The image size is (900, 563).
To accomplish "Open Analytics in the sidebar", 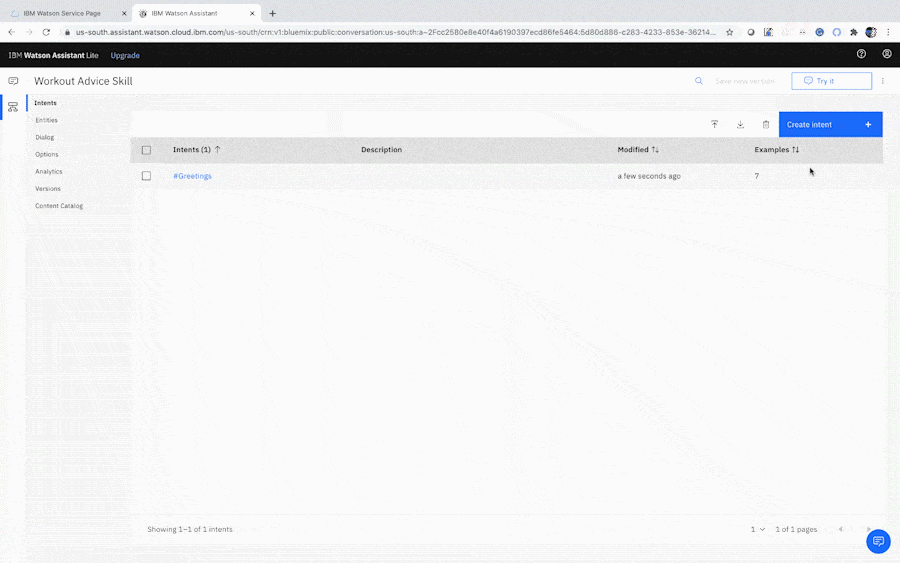I will click(49, 172).
